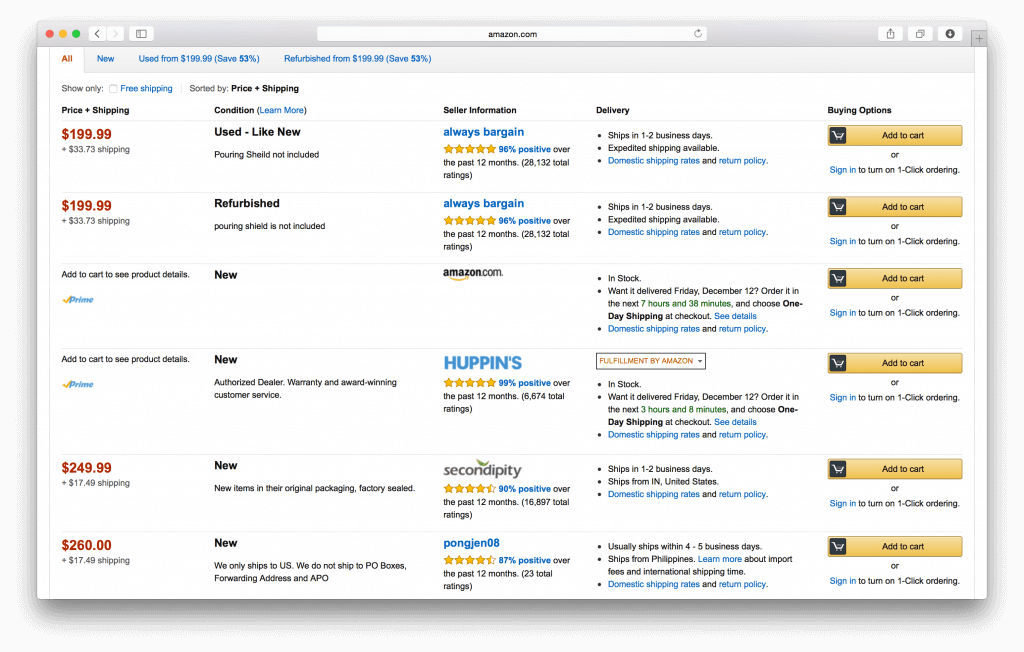This screenshot has width=1024, height=652.
Task: Open the Refurbished from $199.99 tab
Action: pos(357,59)
